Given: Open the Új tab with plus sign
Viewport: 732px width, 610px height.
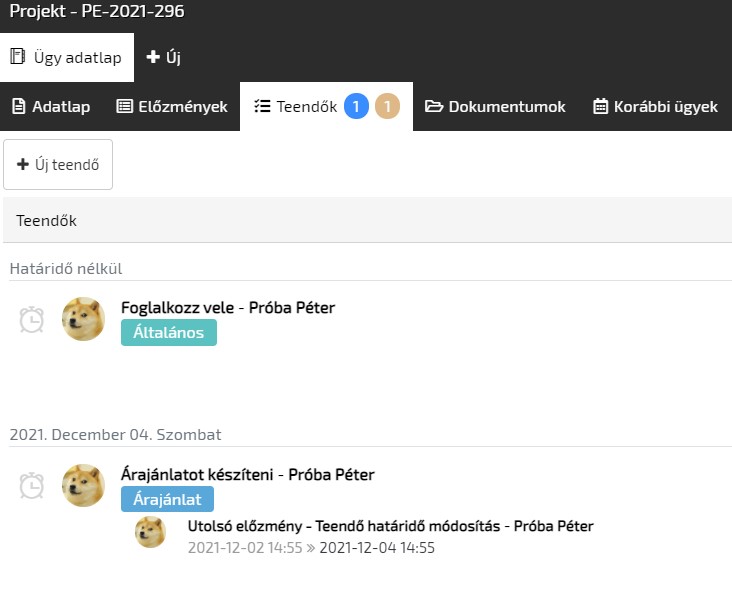Looking at the screenshot, I should click(164, 58).
